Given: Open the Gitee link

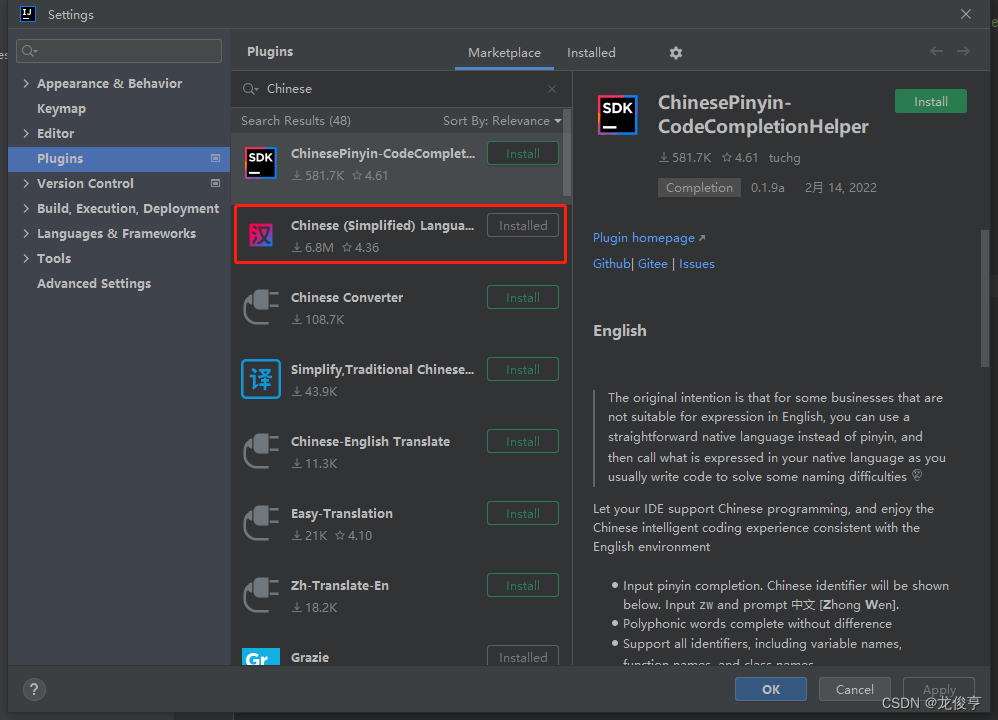Looking at the screenshot, I should [652, 264].
